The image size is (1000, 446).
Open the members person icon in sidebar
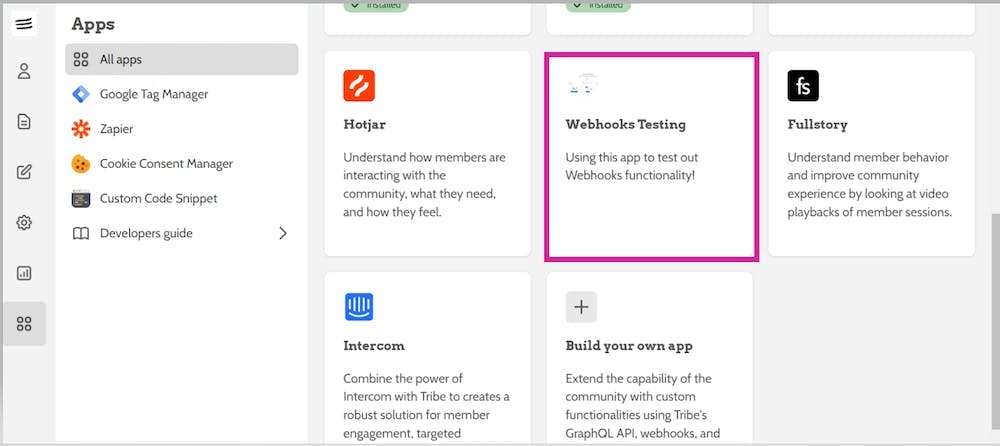pos(24,71)
